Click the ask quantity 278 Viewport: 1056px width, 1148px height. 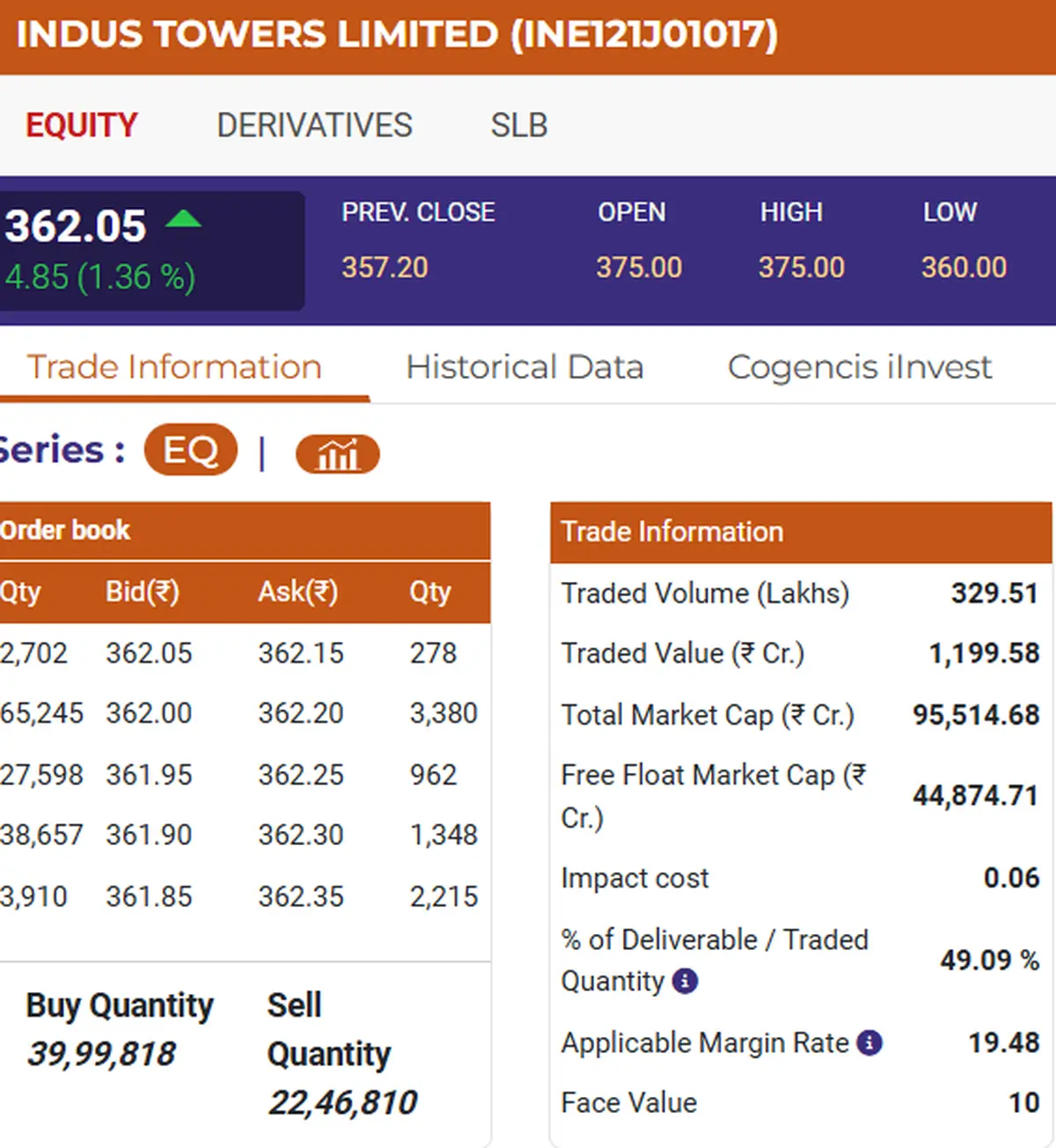433,653
